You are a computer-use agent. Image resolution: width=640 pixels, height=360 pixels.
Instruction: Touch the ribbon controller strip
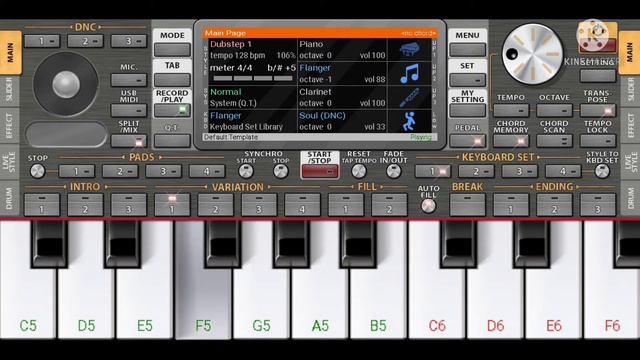pyautogui.click(x=66, y=134)
